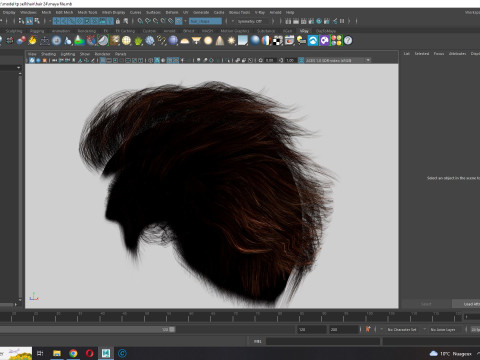Toggle select by hierarchy mode button
The height and width of the screenshot is (360, 480).
coord(22,21)
